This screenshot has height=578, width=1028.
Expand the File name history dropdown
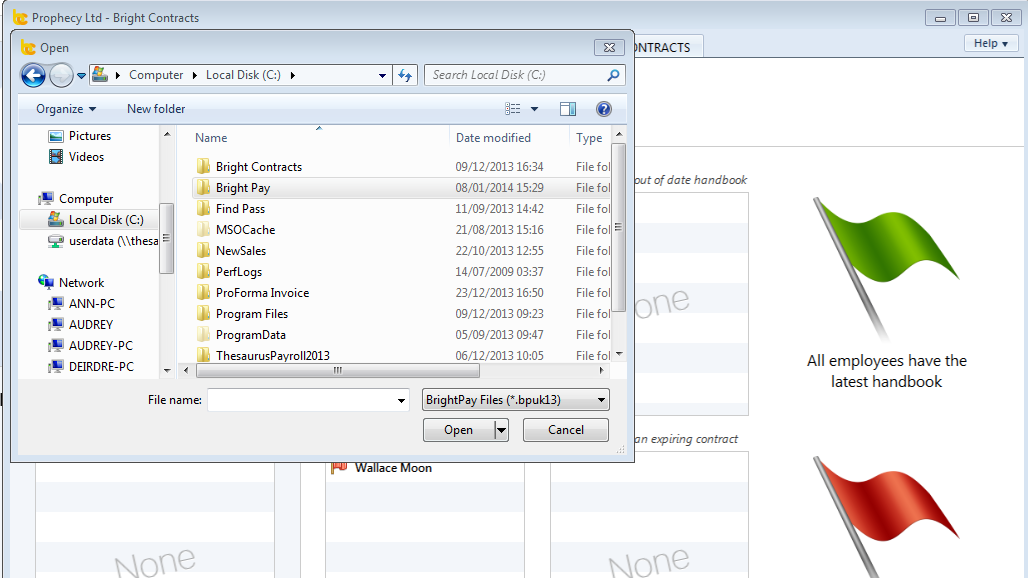pos(401,400)
